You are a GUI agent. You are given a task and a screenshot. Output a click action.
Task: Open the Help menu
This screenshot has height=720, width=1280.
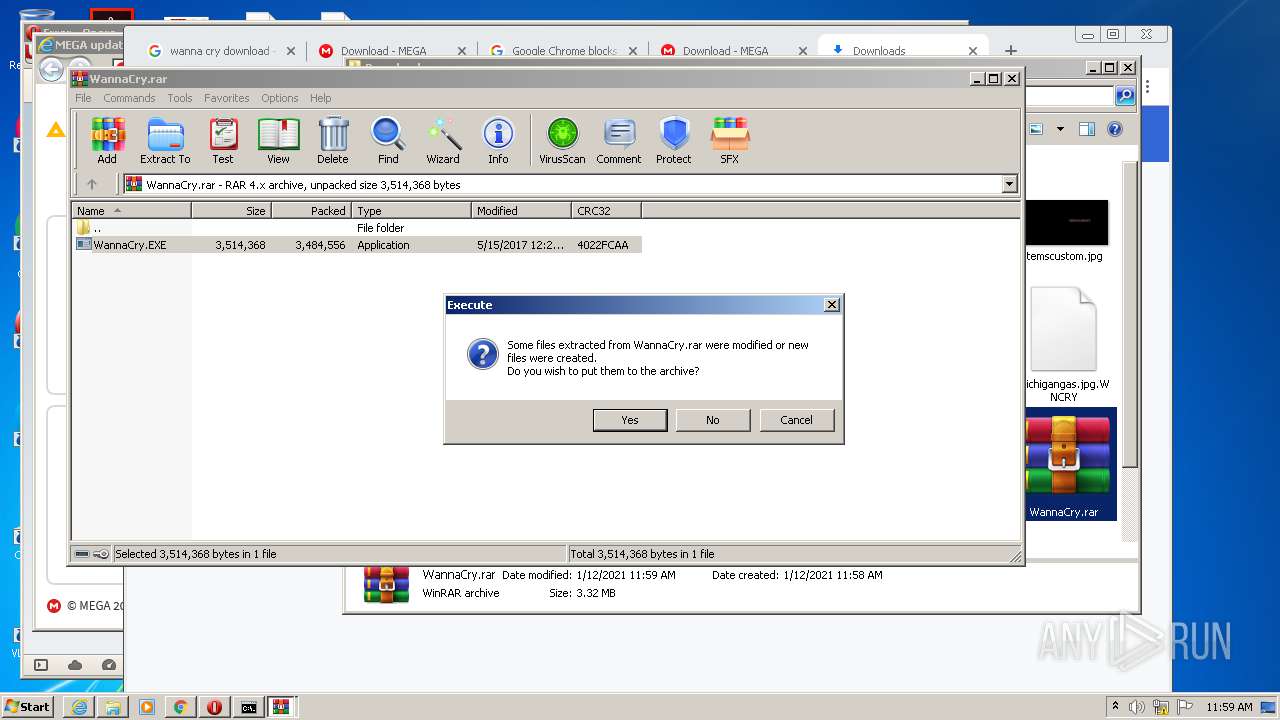point(320,98)
